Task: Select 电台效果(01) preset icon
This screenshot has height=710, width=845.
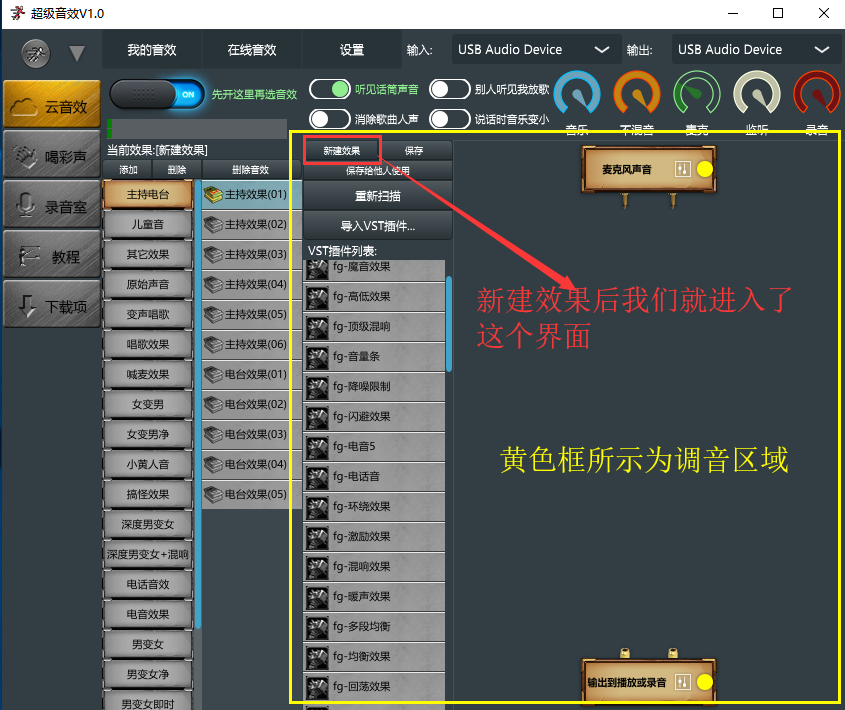Action: click(x=213, y=374)
